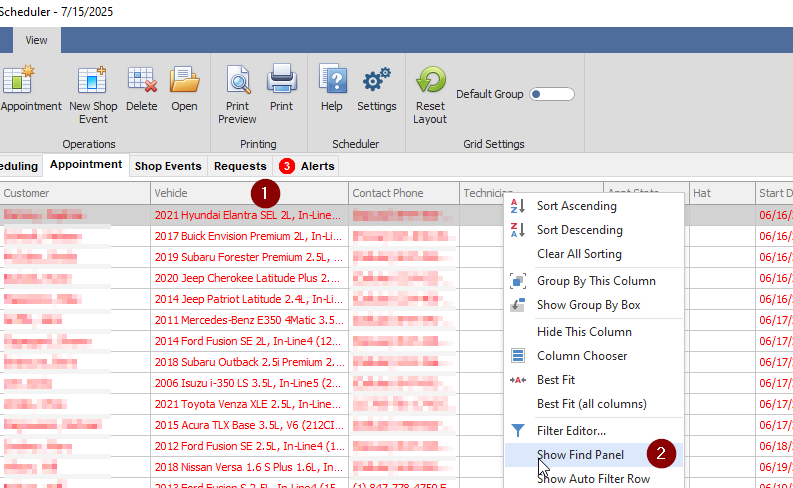The width and height of the screenshot is (793, 488).
Task: Open scheduler Settings gears
Action: [x=377, y=80]
